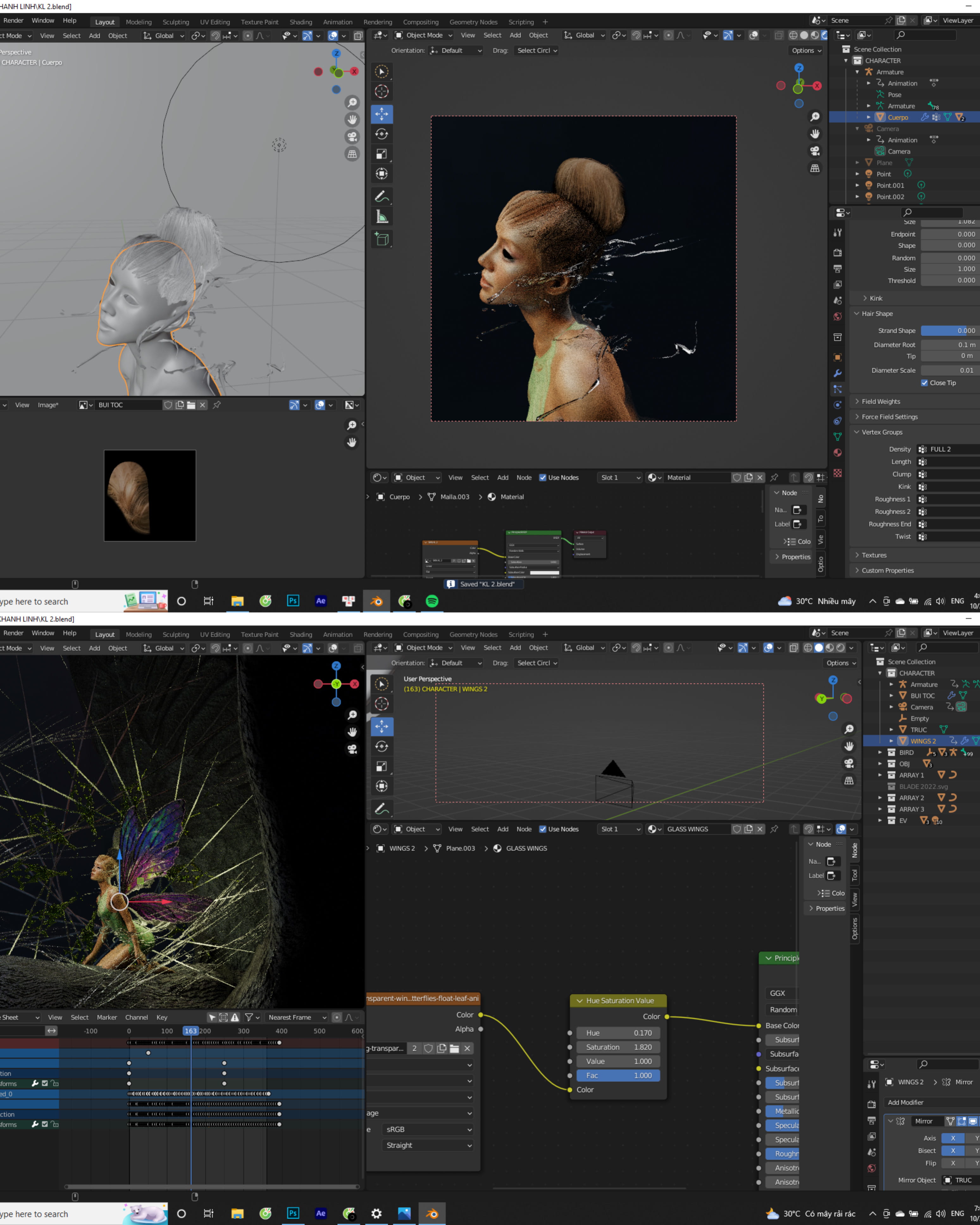Select the Annotate tool in top Blender window
This screenshot has height=1225, width=980.
click(382, 196)
